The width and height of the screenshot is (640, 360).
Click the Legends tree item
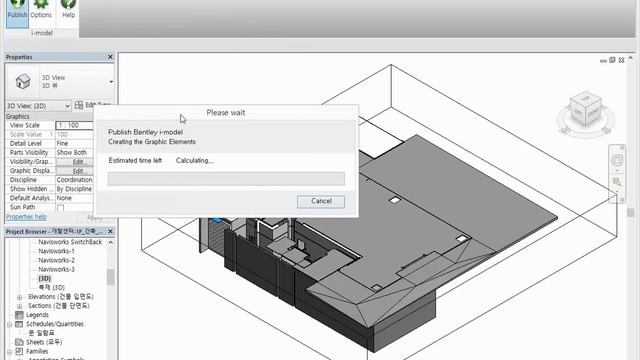click(37, 315)
